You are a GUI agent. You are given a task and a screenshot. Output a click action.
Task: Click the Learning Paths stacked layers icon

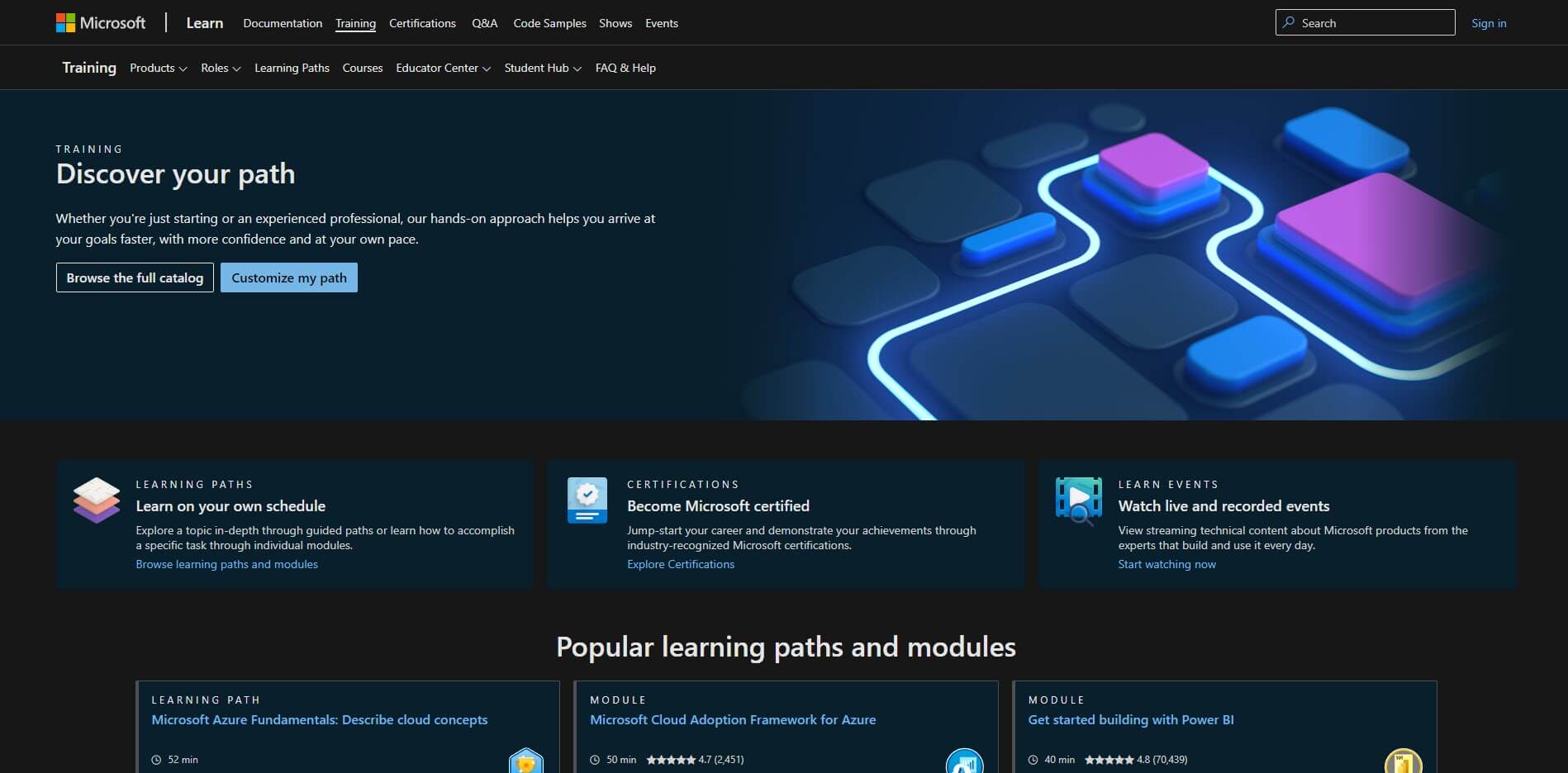pyautogui.click(x=97, y=500)
